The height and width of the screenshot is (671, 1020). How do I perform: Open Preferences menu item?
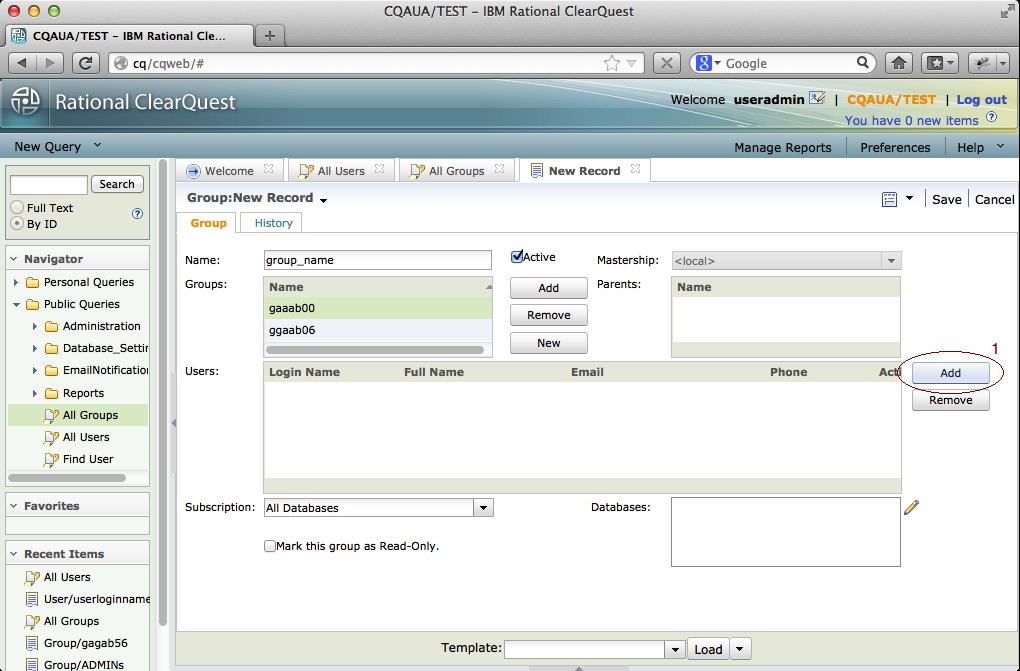click(x=895, y=147)
